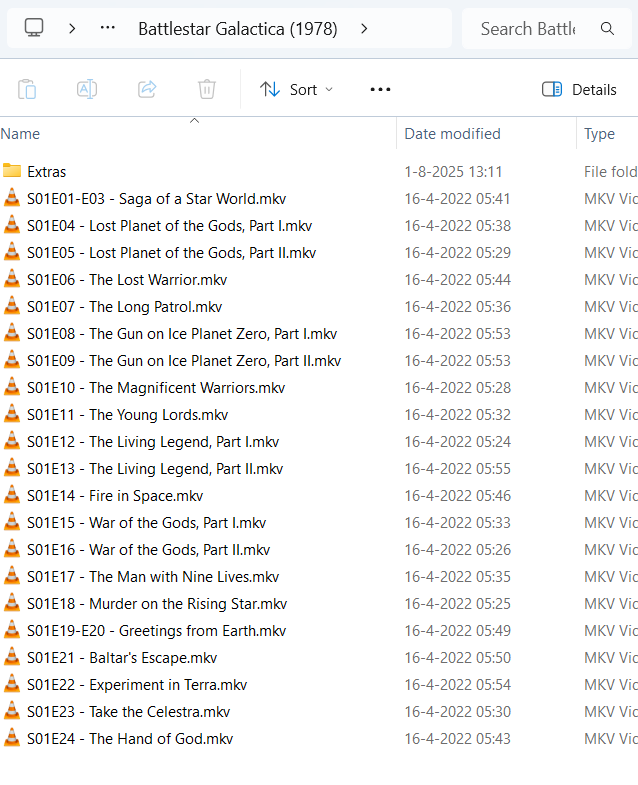Select the Extras folder icon

tap(12, 171)
